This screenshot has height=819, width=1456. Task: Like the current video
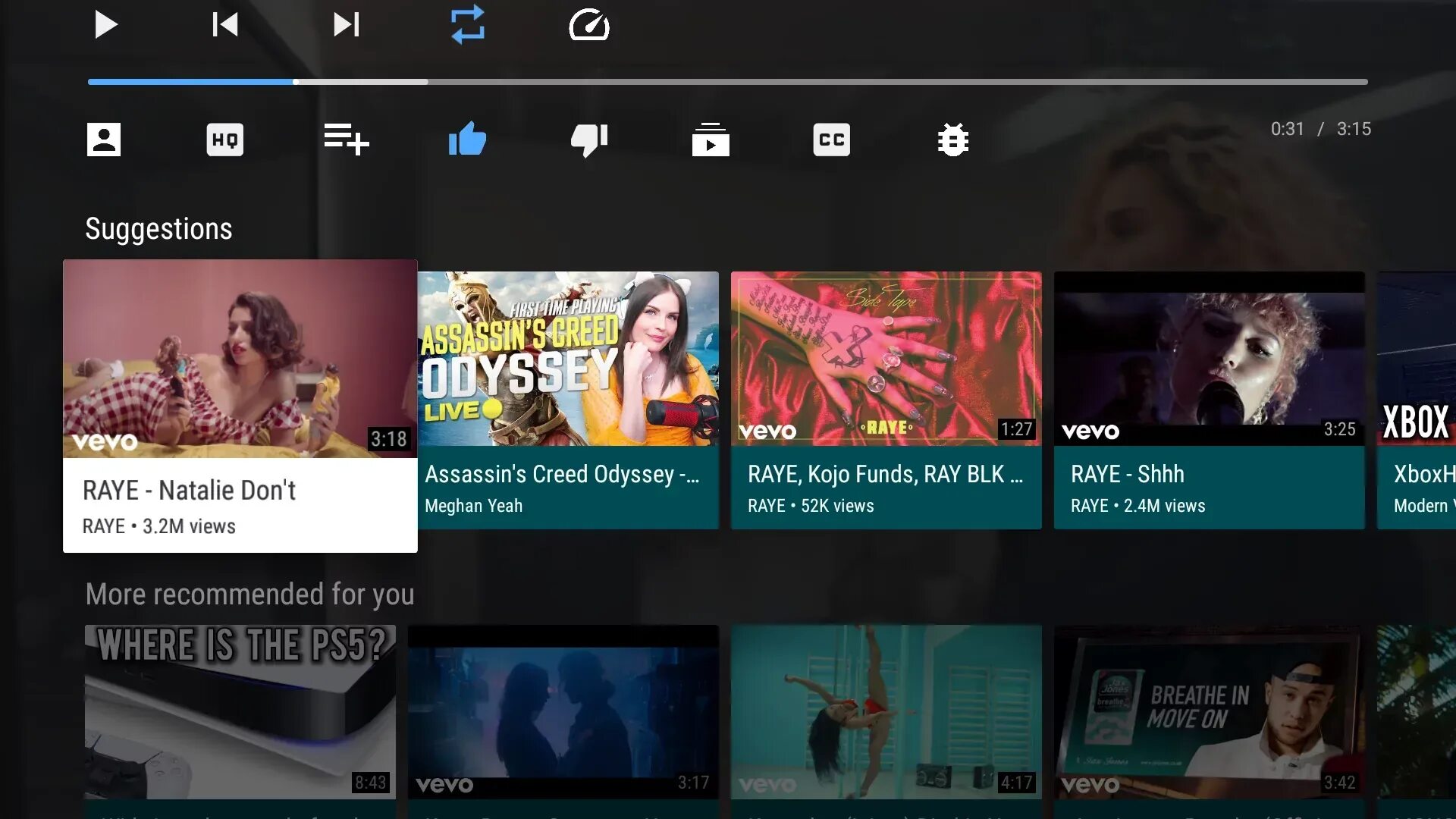click(467, 140)
